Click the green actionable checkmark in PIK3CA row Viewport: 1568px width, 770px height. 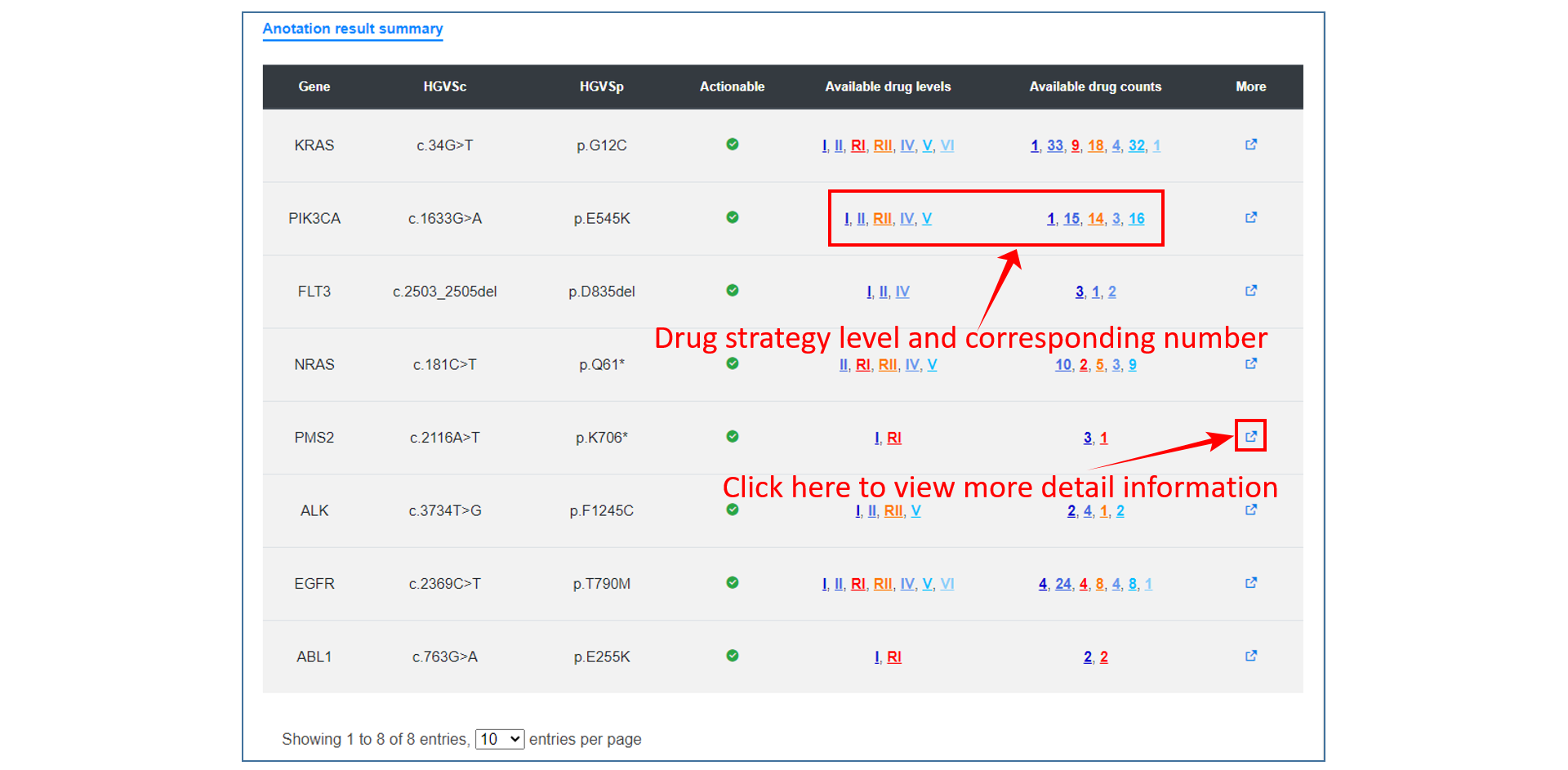pyautogui.click(x=733, y=217)
